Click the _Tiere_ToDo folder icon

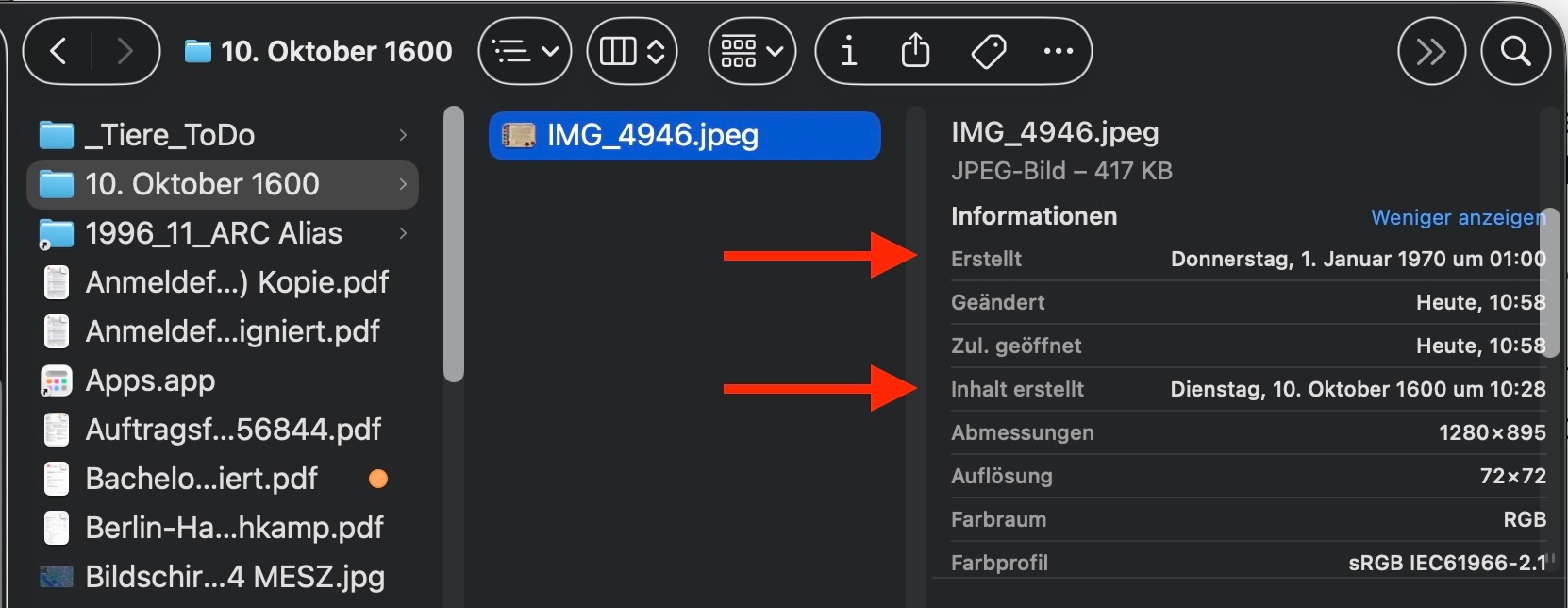pyautogui.click(x=57, y=135)
